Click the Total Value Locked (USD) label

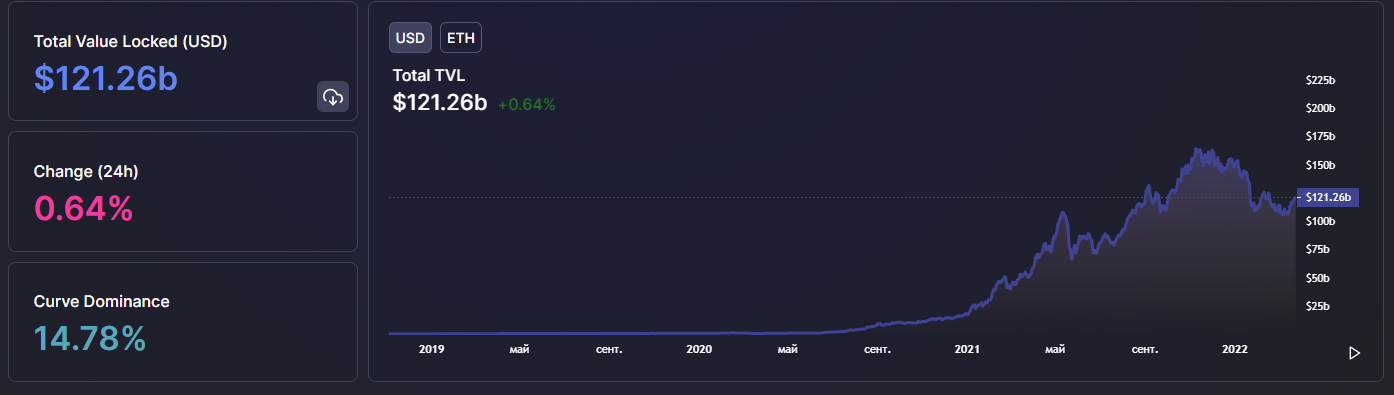point(131,42)
